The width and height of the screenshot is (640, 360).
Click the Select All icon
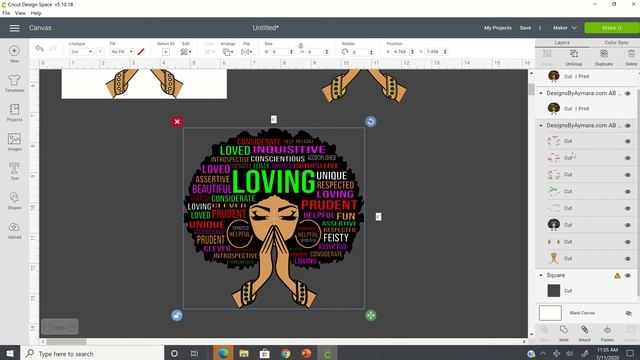(165, 52)
